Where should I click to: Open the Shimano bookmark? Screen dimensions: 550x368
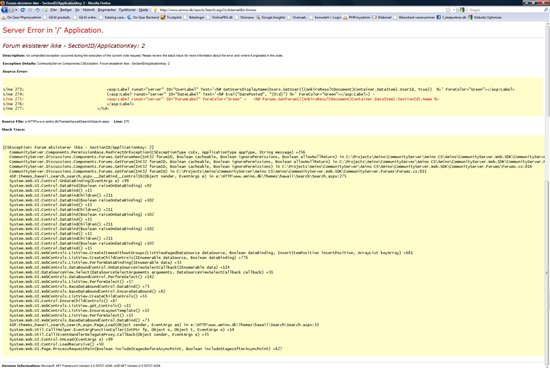coord(244,17)
